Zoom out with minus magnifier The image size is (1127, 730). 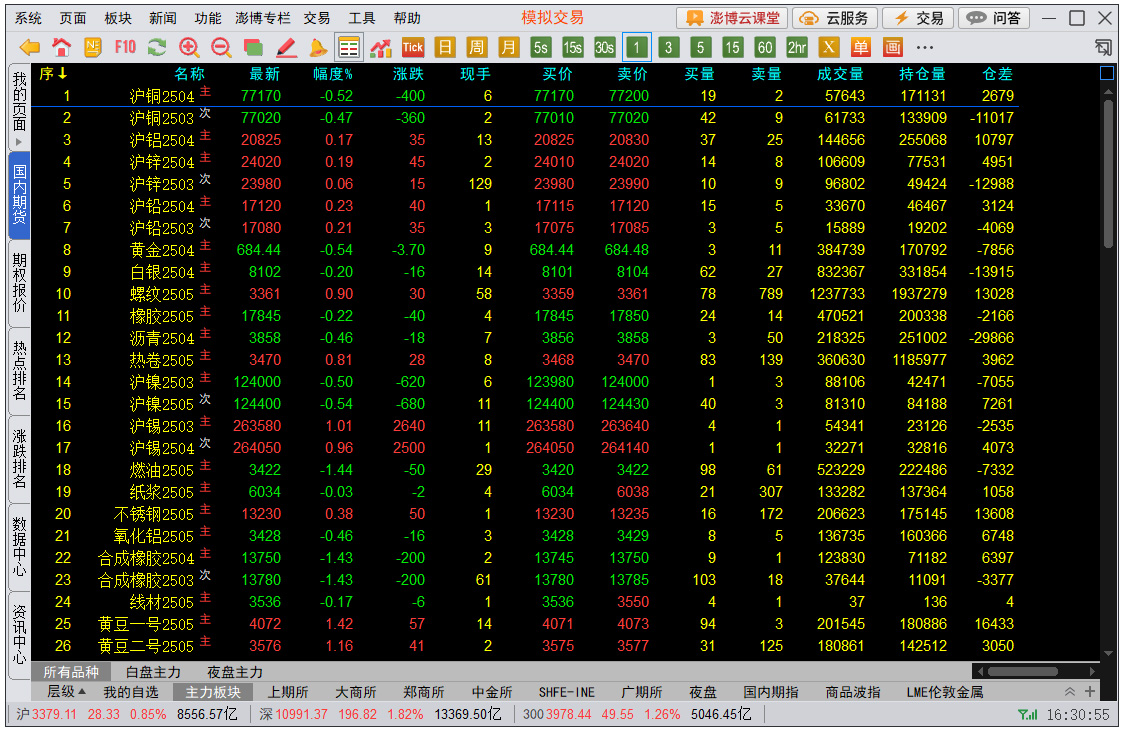tap(221, 48)
